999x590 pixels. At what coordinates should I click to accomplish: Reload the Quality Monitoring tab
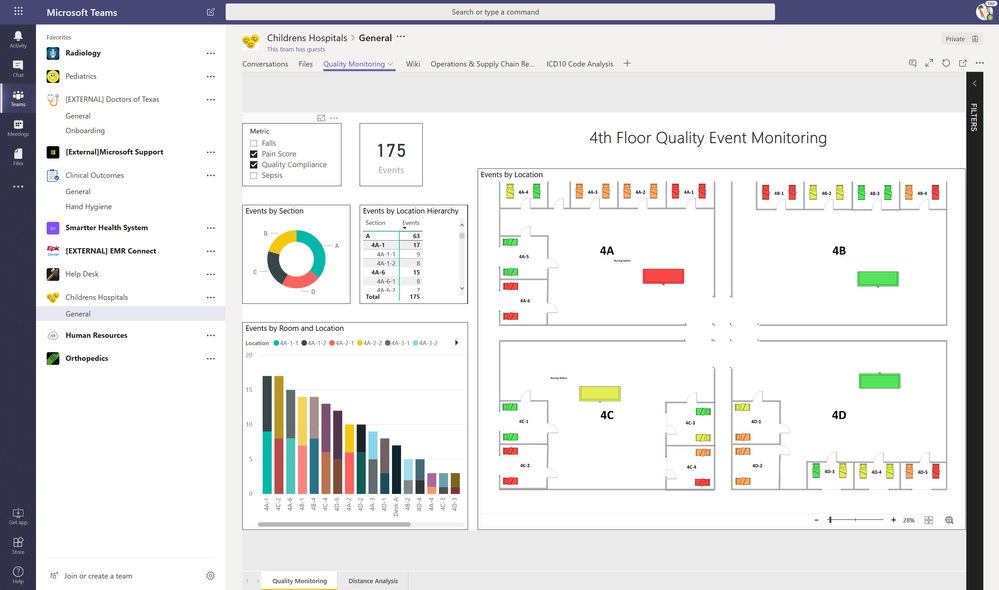[946, 63]
